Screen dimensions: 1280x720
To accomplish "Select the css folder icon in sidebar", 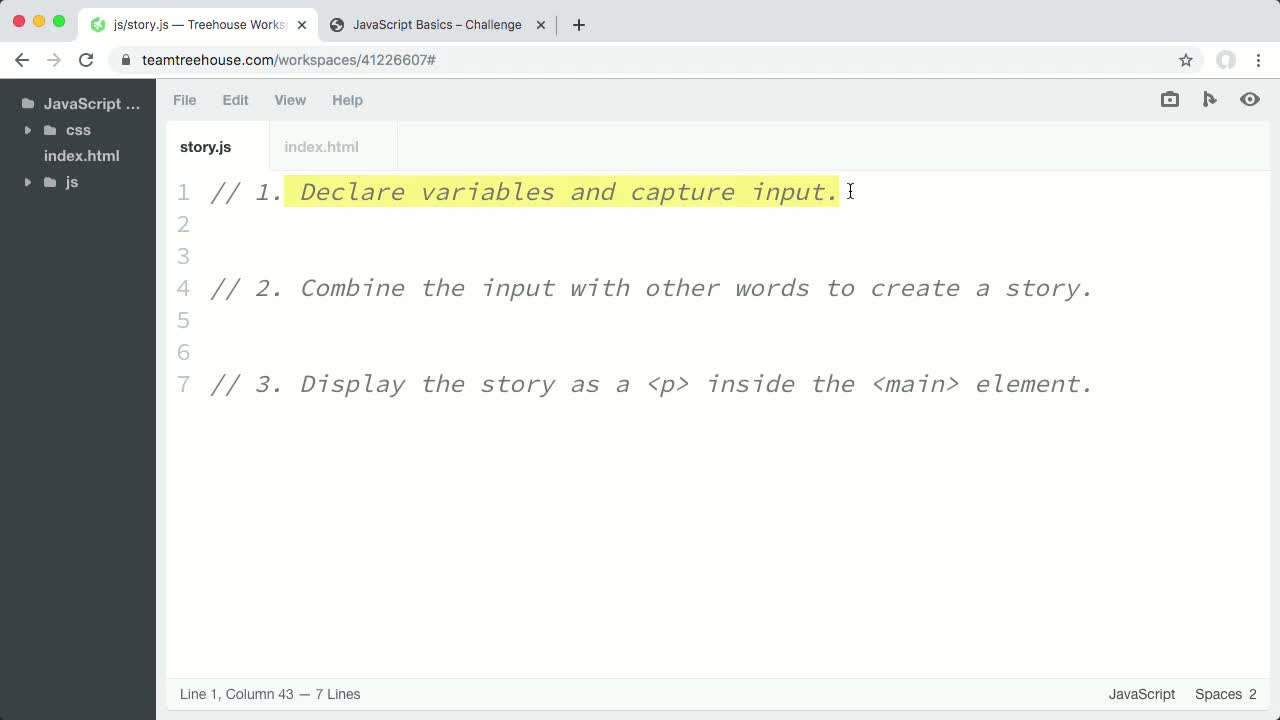I will 50,130.
